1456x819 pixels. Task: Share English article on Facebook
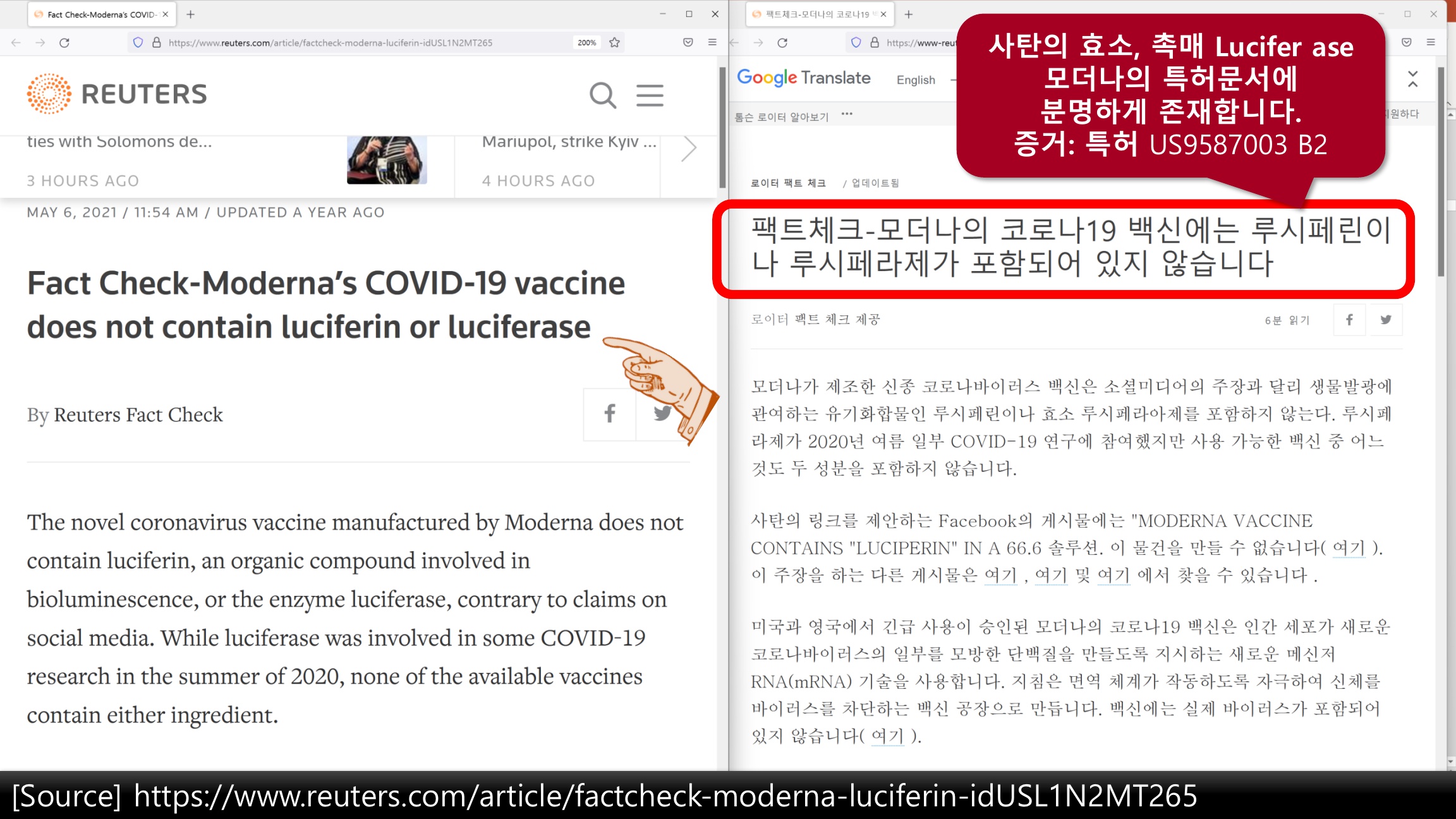pyautogui.click(x=610, y=414)
